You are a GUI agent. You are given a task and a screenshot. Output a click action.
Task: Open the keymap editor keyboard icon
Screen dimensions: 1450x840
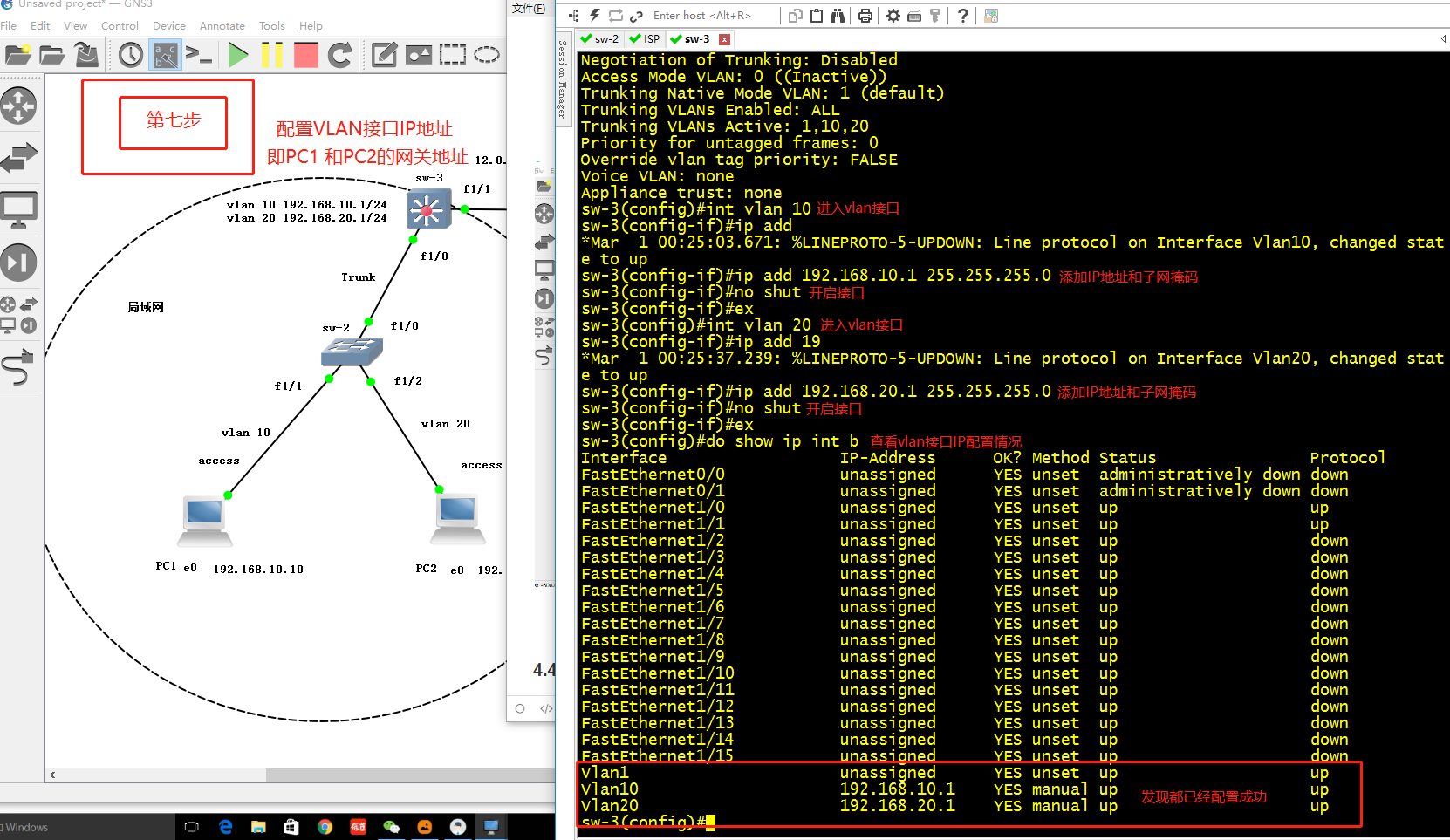[914, 16]
